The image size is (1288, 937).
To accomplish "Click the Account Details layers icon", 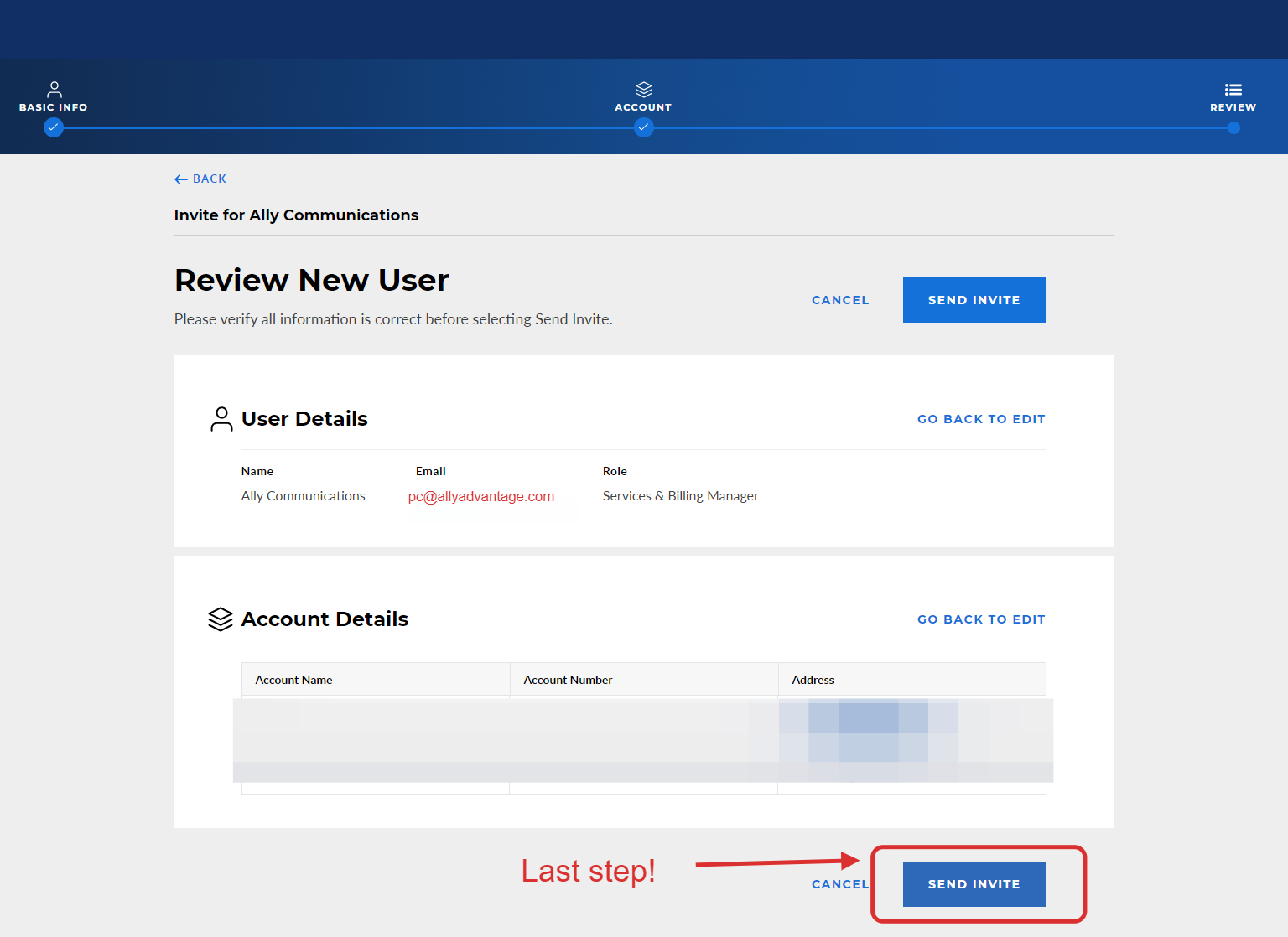I will coord(221,619).
